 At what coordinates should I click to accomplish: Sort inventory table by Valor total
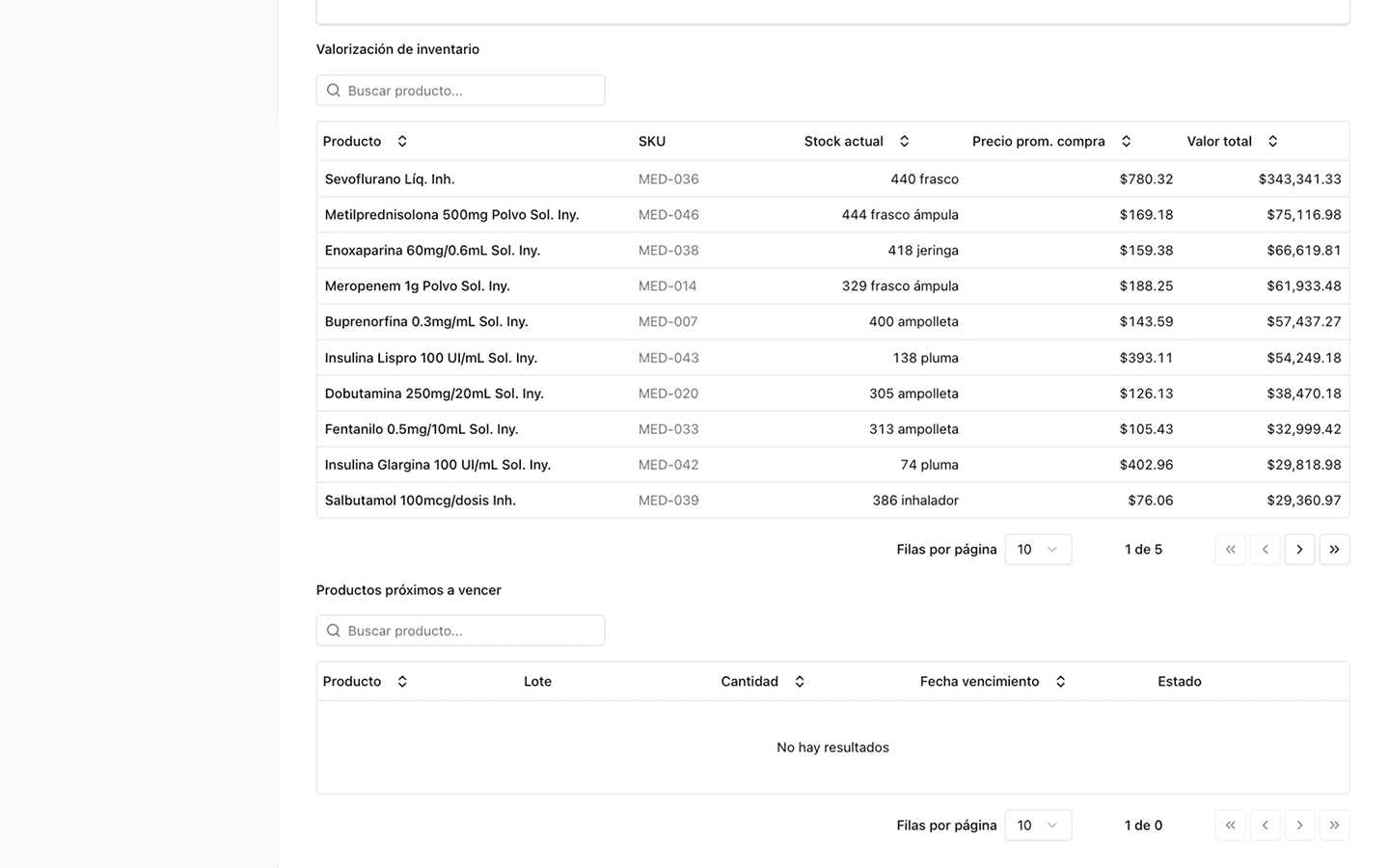[x=1272, y=142]
